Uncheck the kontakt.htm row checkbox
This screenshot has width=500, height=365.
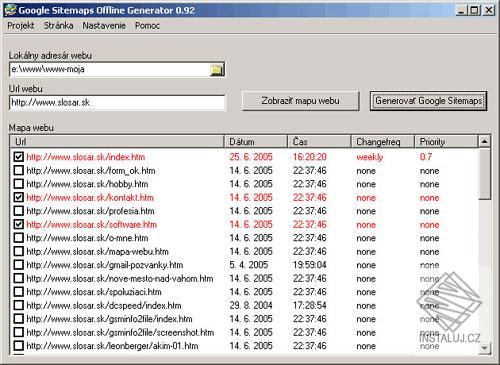(x=19, y=197)
